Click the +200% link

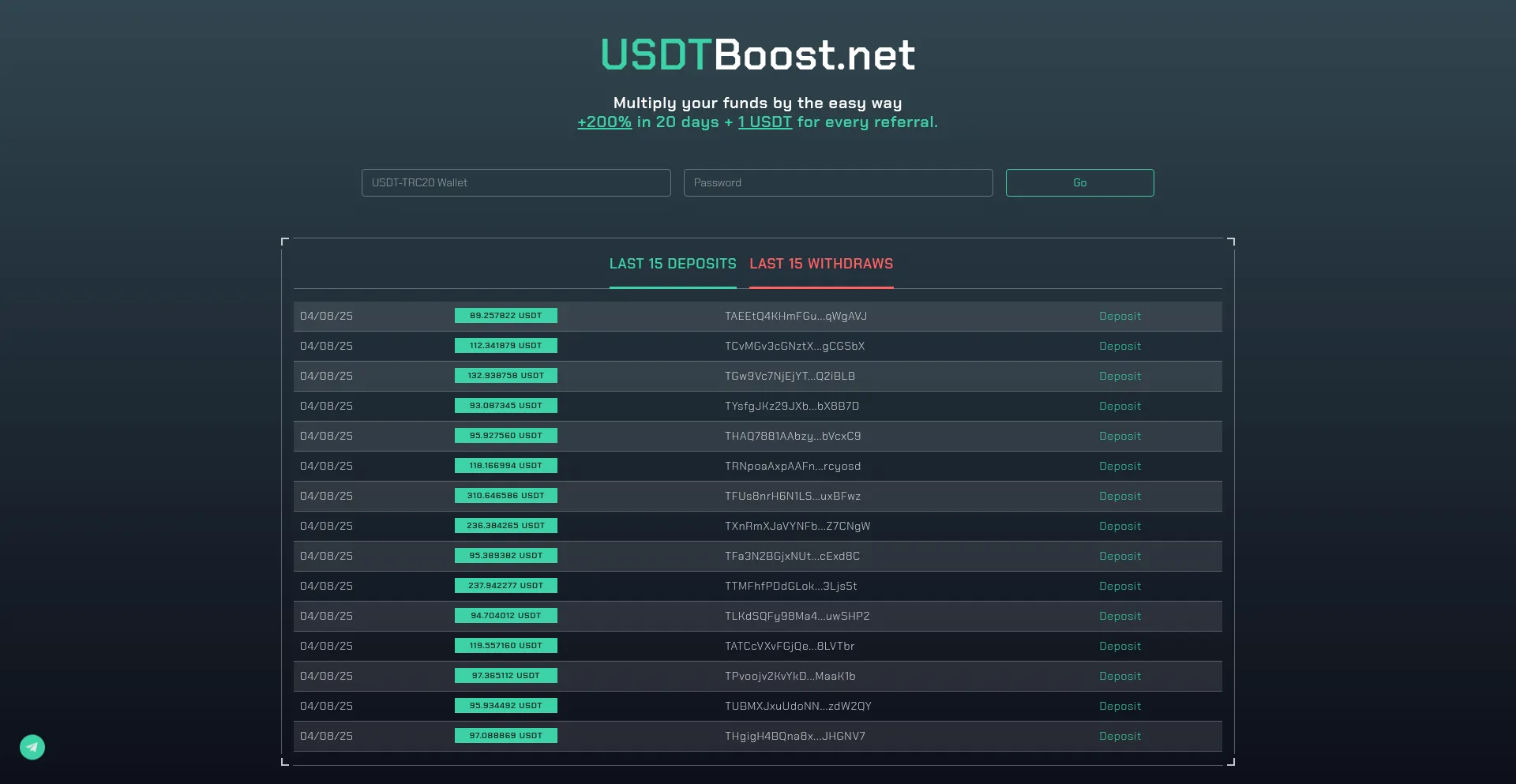(x=604, y=122)
